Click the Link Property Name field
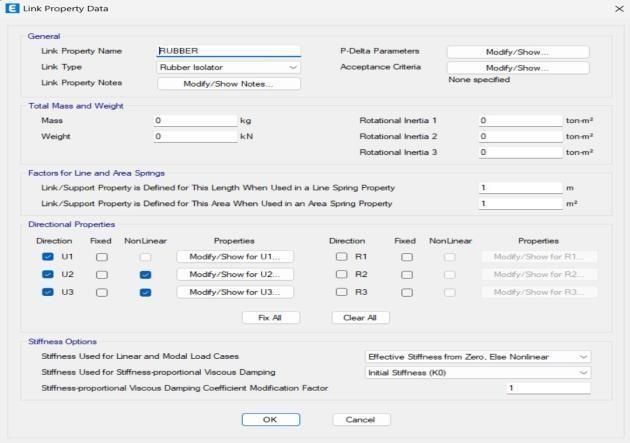Image resolution: width=630 pixels, height=443 pixels. coord(229,51)
